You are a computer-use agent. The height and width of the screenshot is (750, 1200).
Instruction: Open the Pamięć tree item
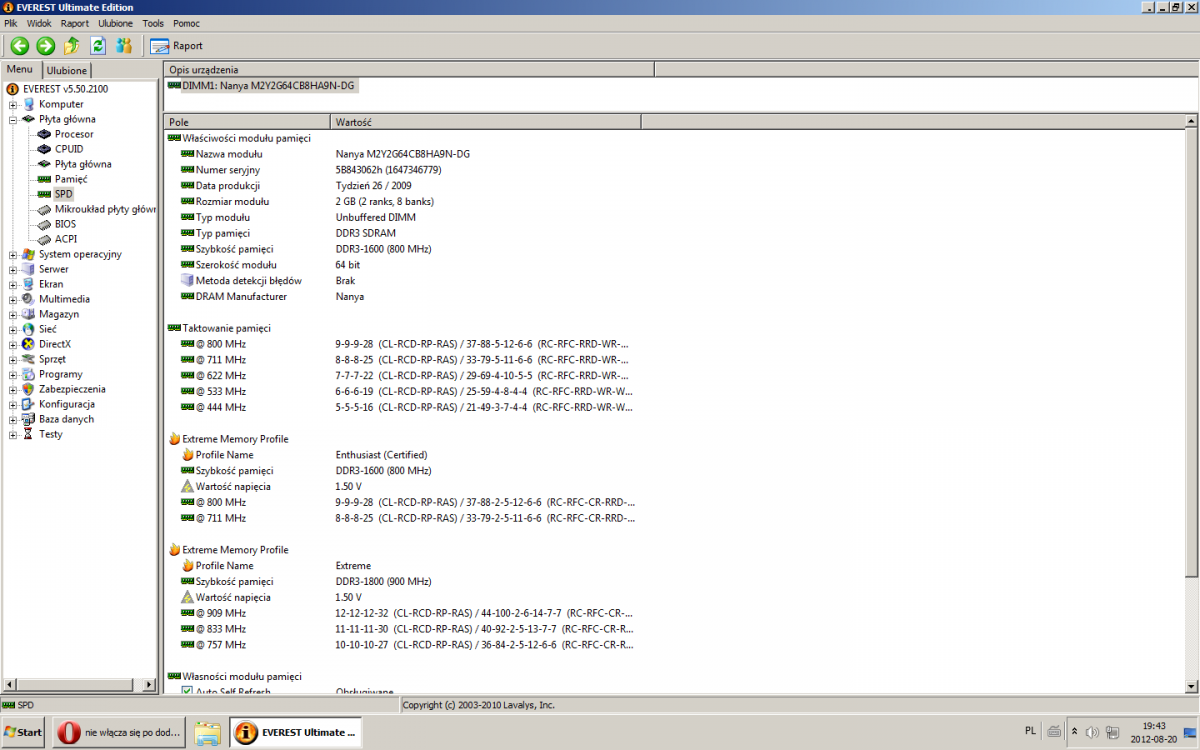tap(71, 179)
